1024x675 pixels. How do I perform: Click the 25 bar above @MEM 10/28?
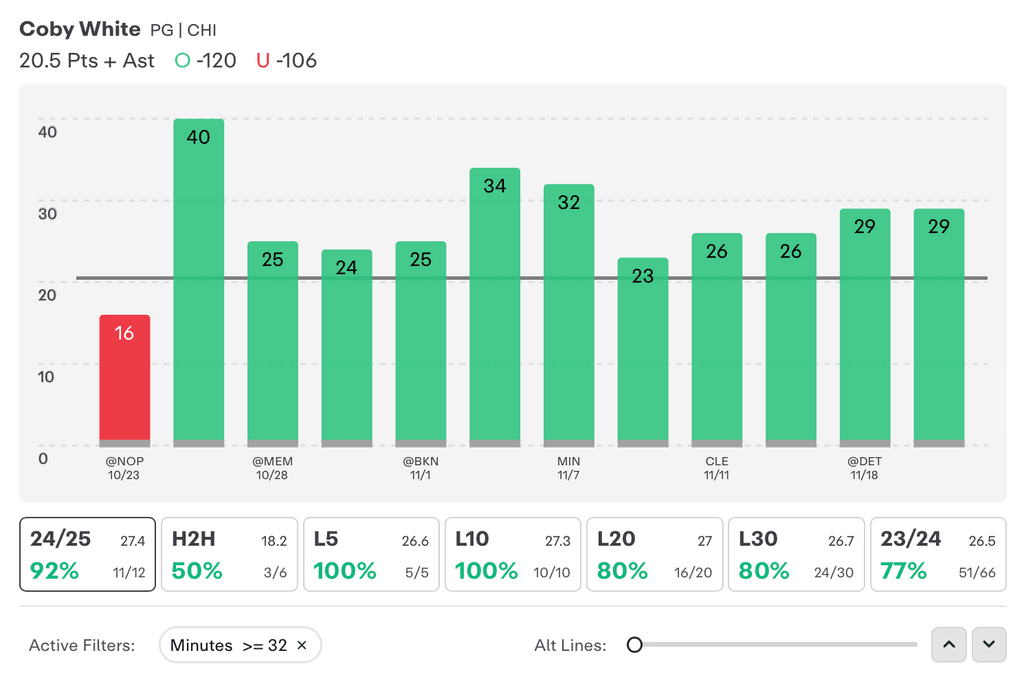pos(272,344)
